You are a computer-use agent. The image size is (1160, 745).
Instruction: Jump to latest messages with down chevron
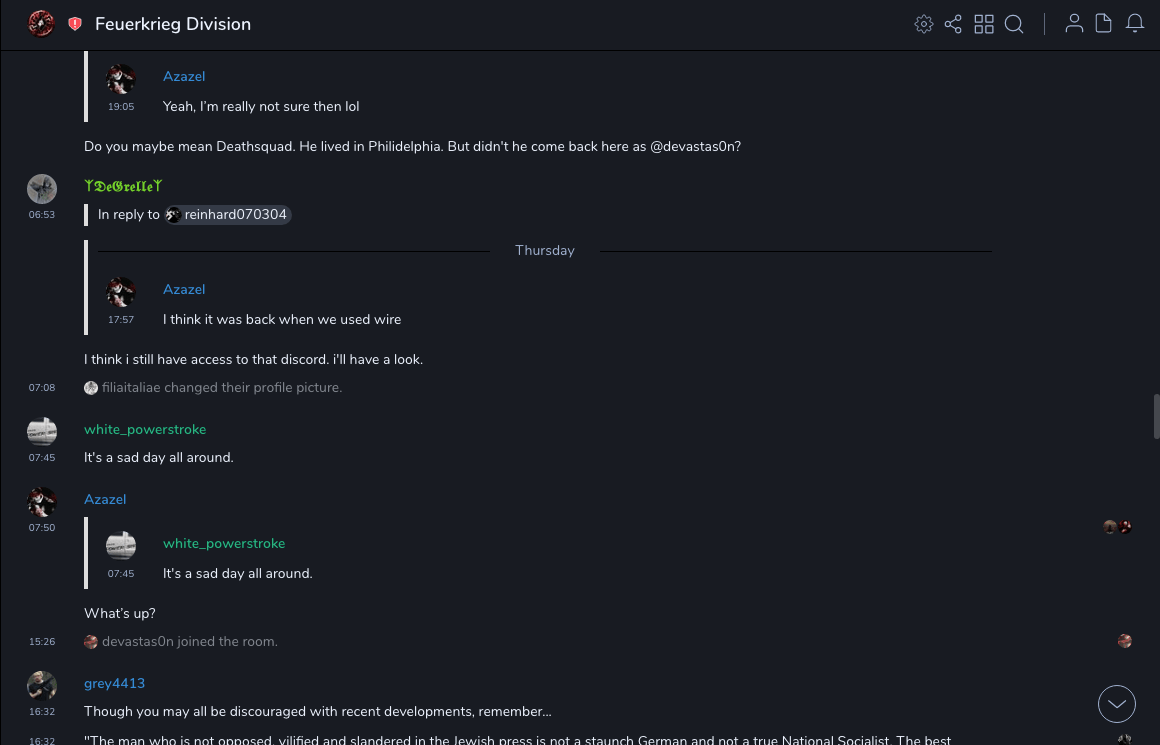coord(1116,704)
